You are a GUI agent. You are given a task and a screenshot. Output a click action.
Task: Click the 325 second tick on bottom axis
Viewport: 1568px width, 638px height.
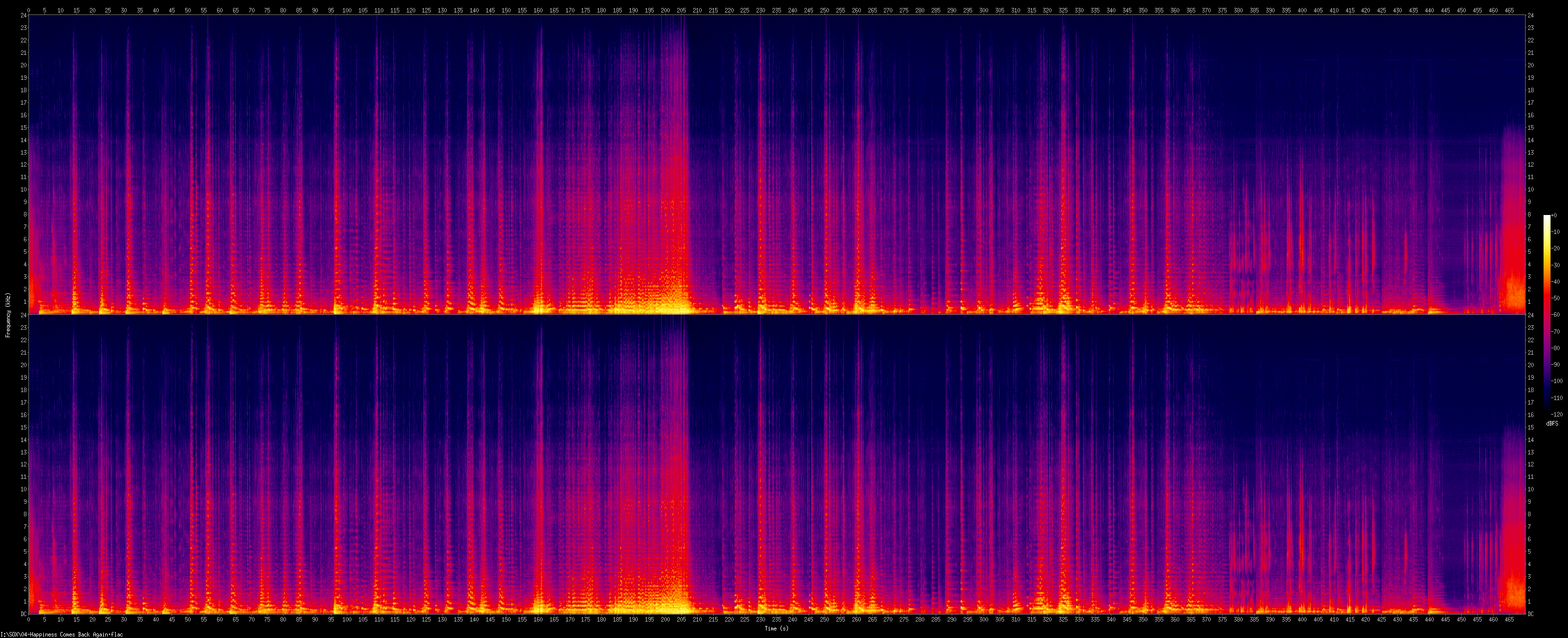[1063, 620]
